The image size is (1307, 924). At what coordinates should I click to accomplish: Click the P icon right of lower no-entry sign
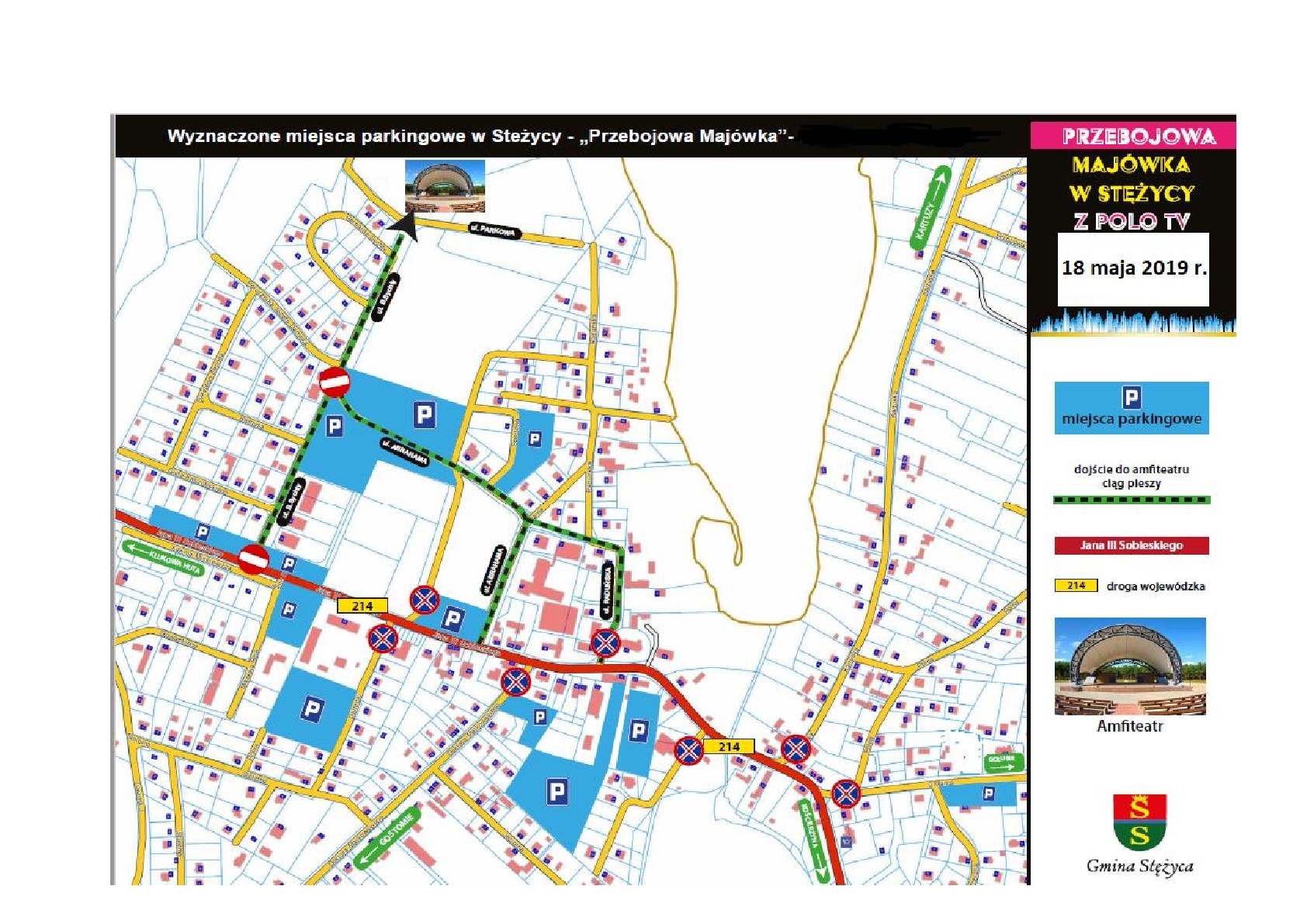click(289, 564)
